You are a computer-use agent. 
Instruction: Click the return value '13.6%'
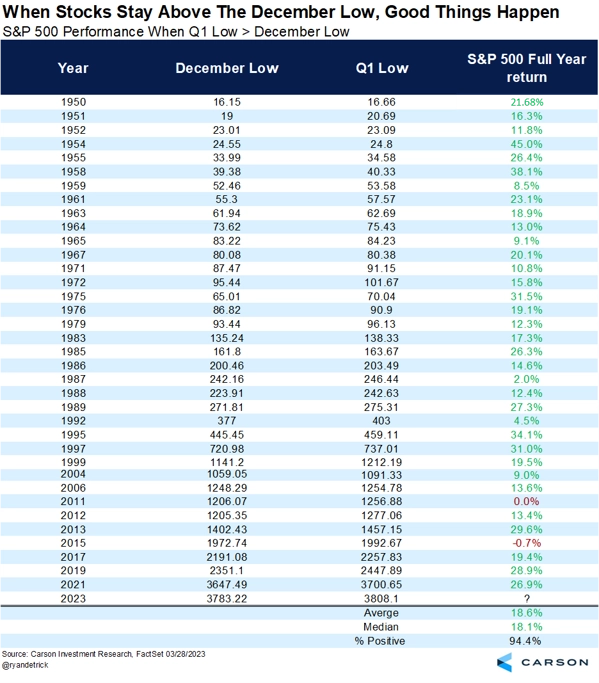[x=527, y=488]
